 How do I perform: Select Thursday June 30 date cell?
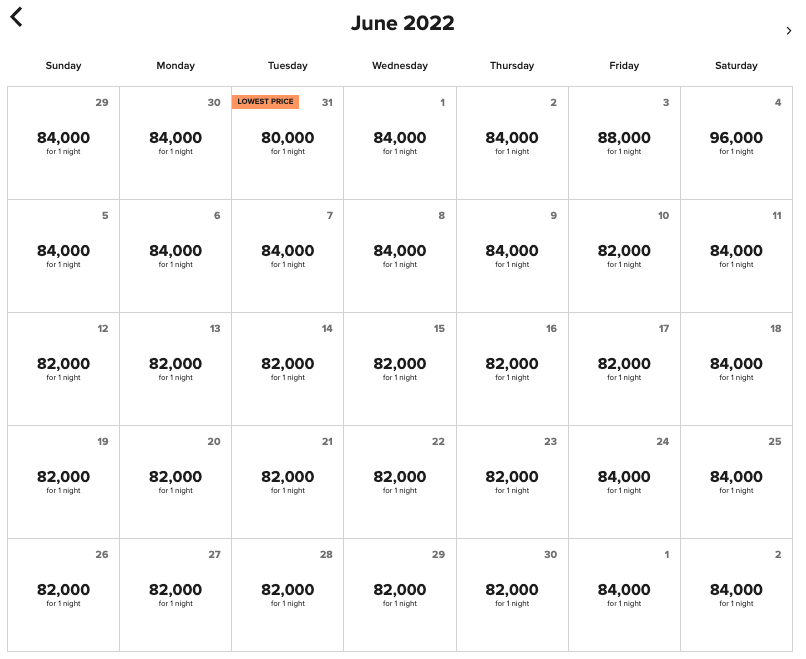point(512,595)
